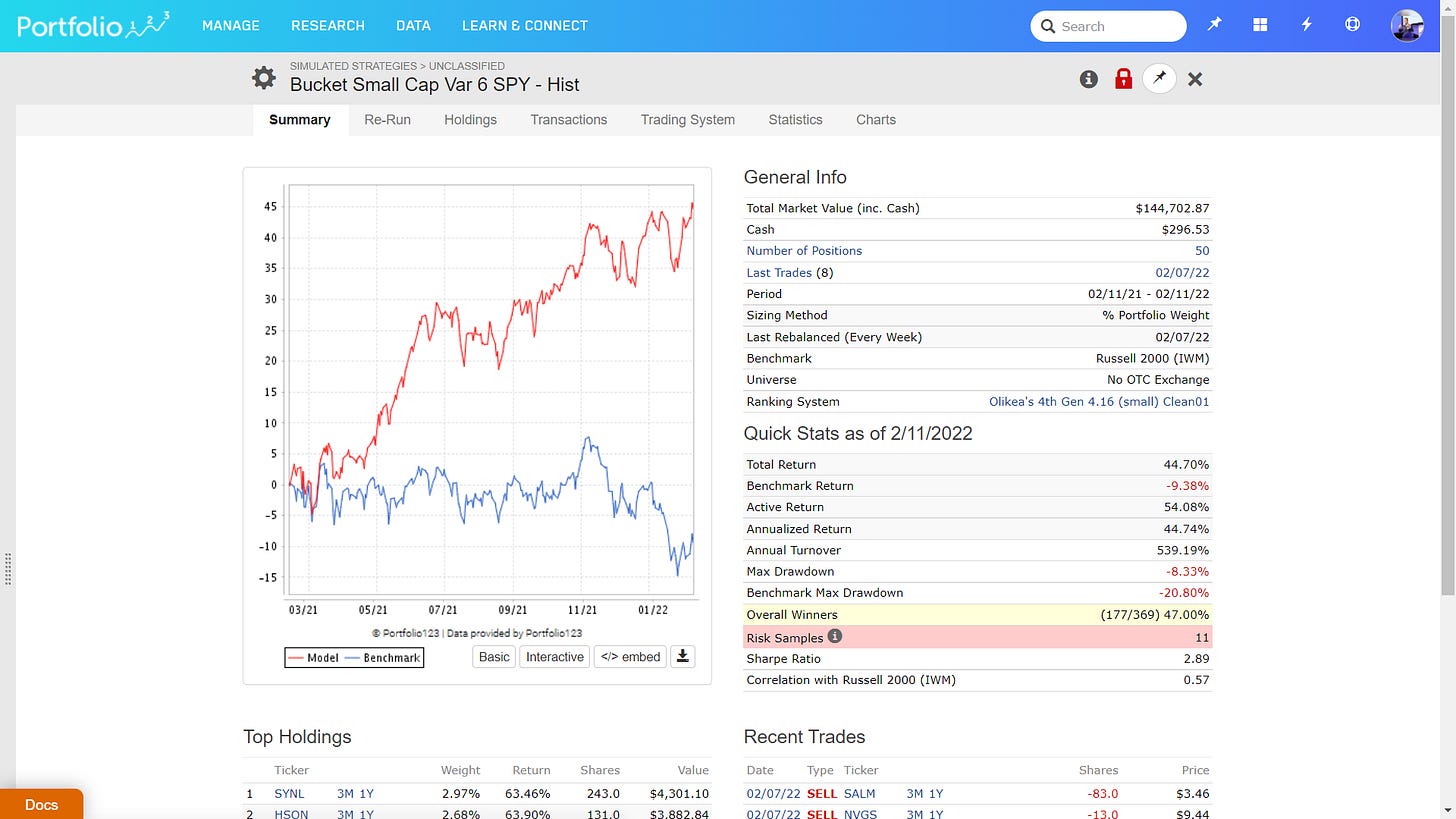The height and width of the screenshot is (819, 1456).
Task: Click the magnifier icon in search box
Action: point(1048,26)
